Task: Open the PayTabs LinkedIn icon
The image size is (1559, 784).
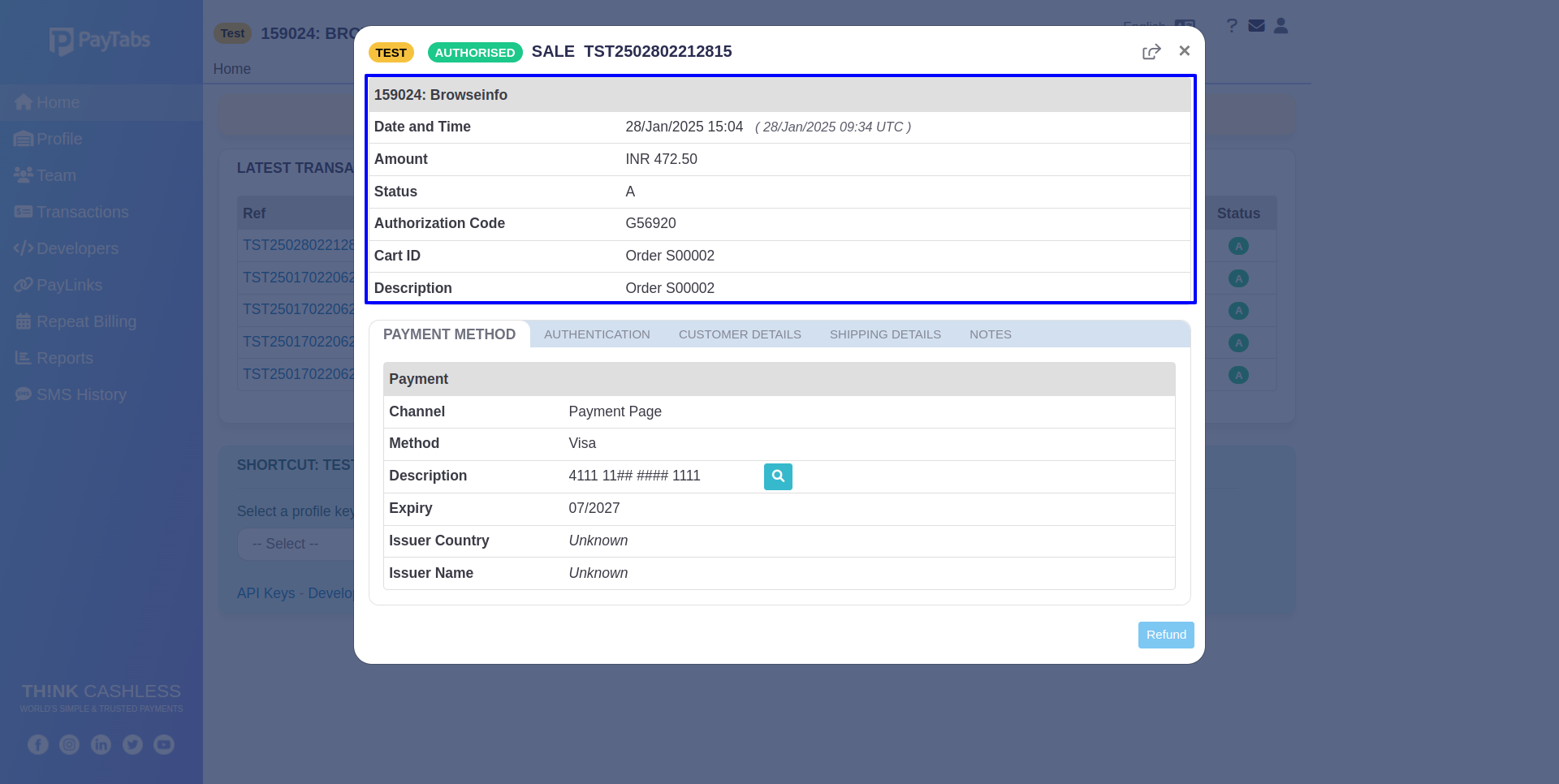Action: [x=101, y=744]
